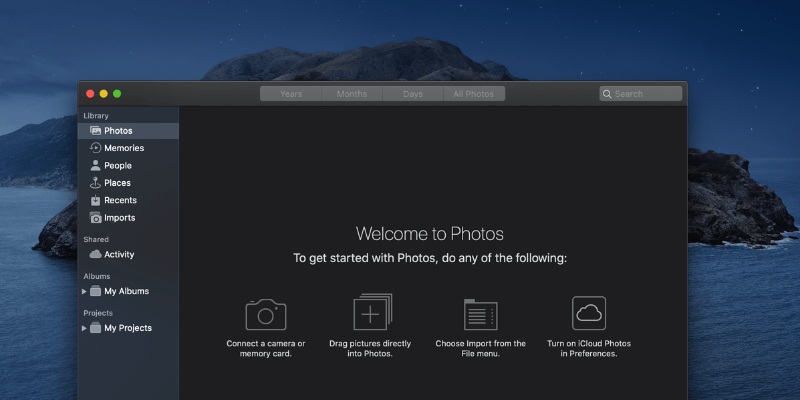Select the My Albums label
The height and width of the screenshot is (400, 800).
(x=127, y=291)
